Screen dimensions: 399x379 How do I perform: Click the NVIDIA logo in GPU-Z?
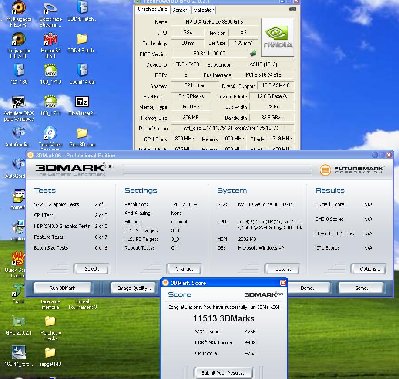click(278, 38)
